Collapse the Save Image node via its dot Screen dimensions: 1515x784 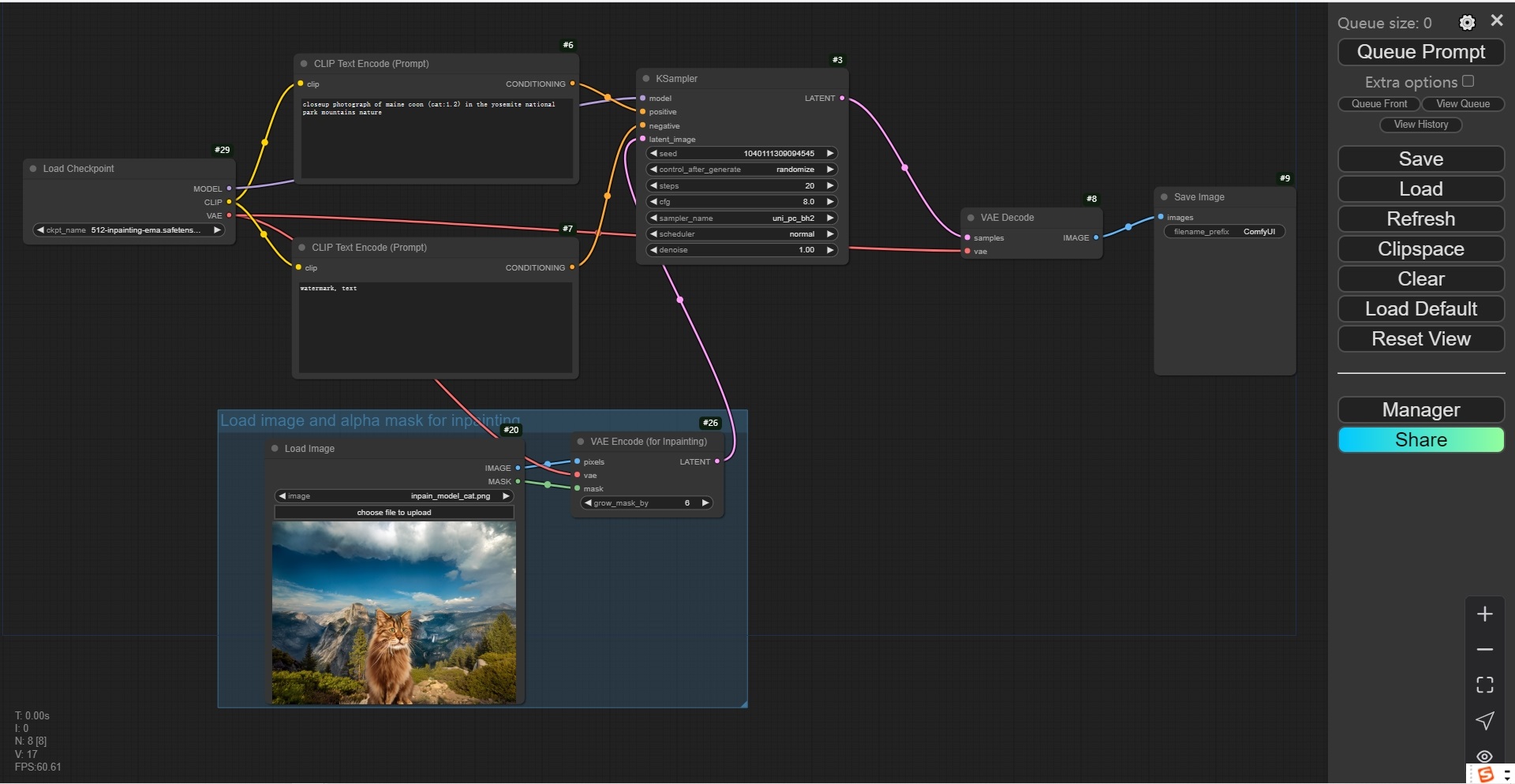[x=1164, y=197]
